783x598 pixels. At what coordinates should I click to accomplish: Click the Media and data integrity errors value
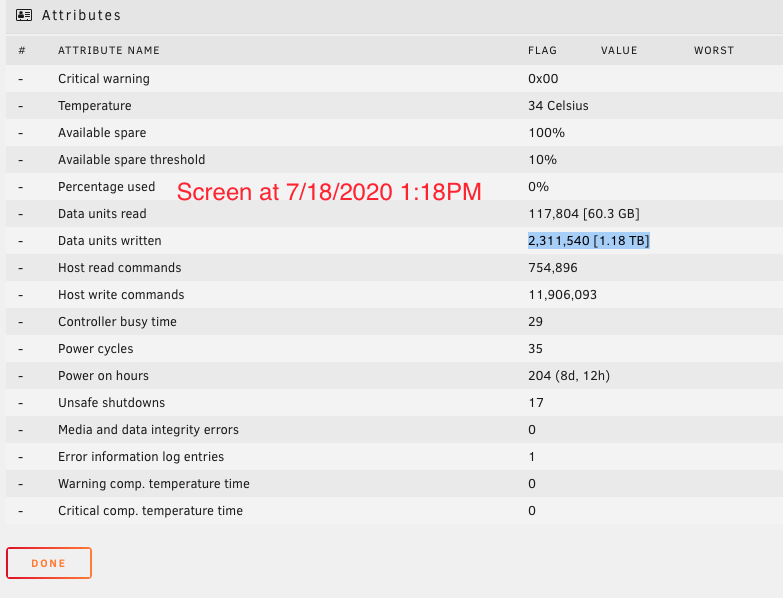[532, 429]
